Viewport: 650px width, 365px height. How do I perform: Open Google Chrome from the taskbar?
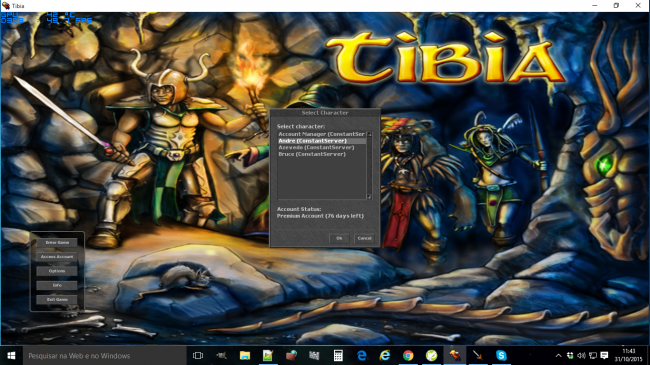click(x=408, y=355)
